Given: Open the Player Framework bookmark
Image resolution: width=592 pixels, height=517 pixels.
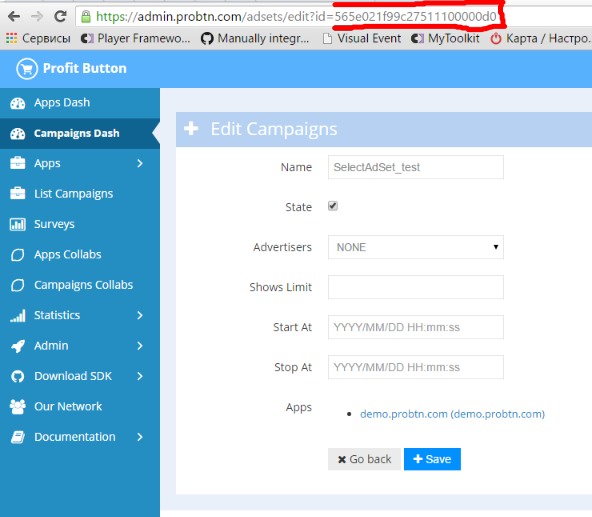Looking at the screenshot, I should (x=136, y=38).
